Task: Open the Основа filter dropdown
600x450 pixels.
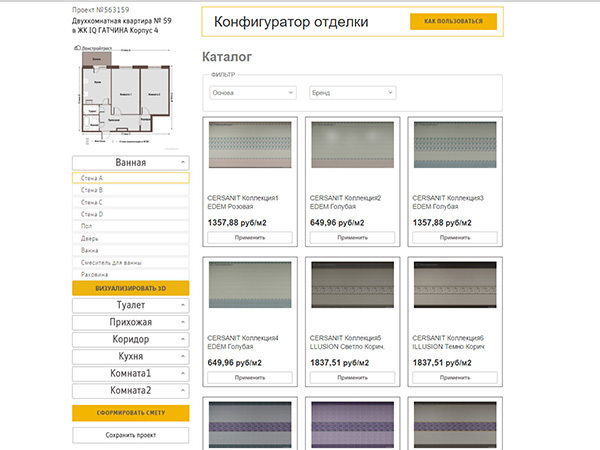Action: (x=253, y=93)
